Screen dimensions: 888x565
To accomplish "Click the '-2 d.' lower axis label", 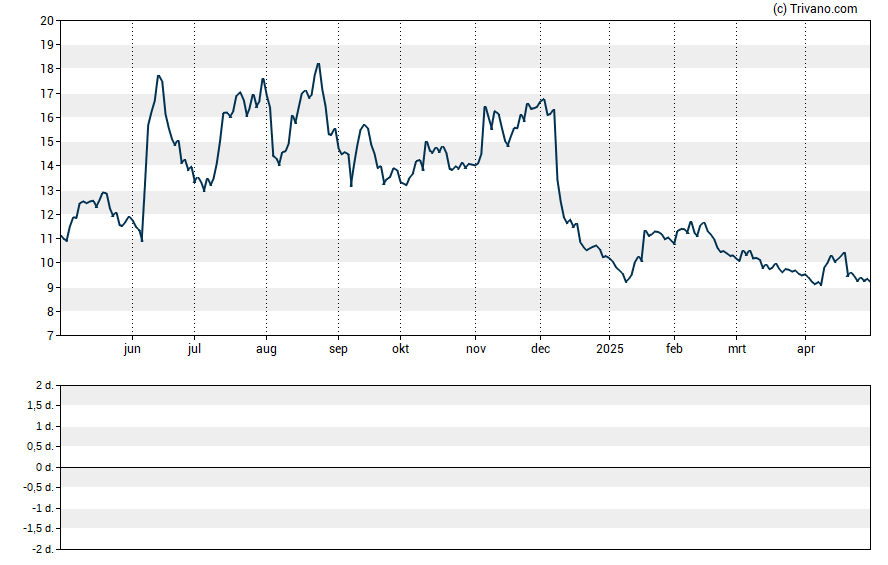I will point(43,549).
